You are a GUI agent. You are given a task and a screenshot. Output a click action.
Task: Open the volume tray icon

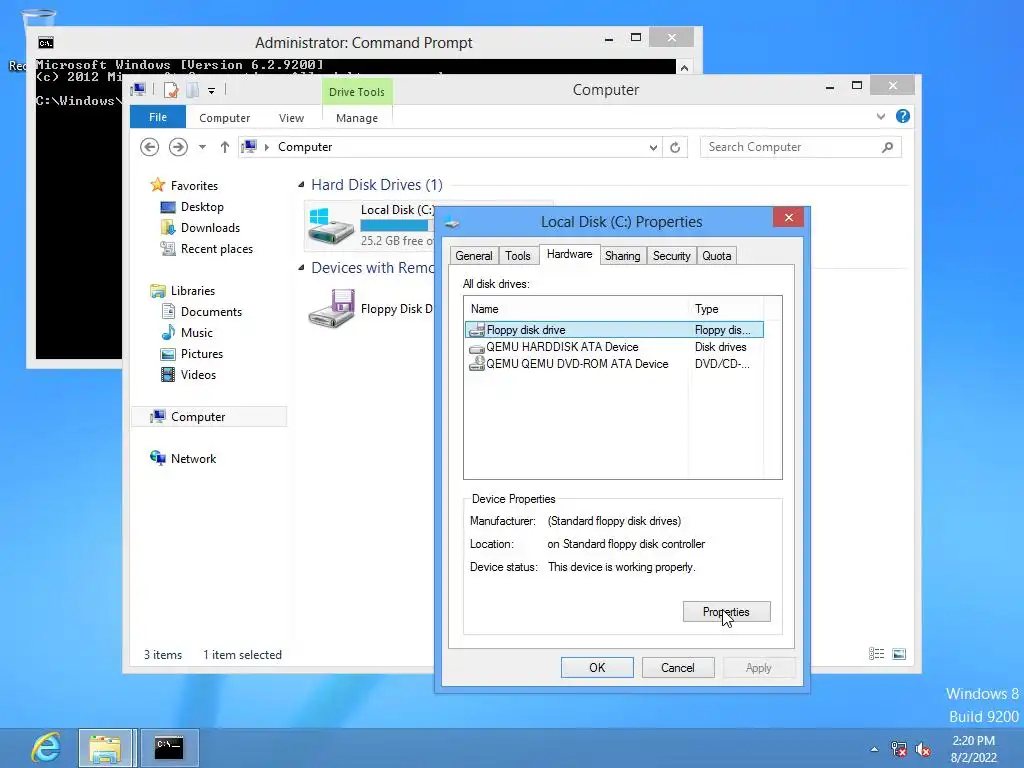tap(923, 749)
